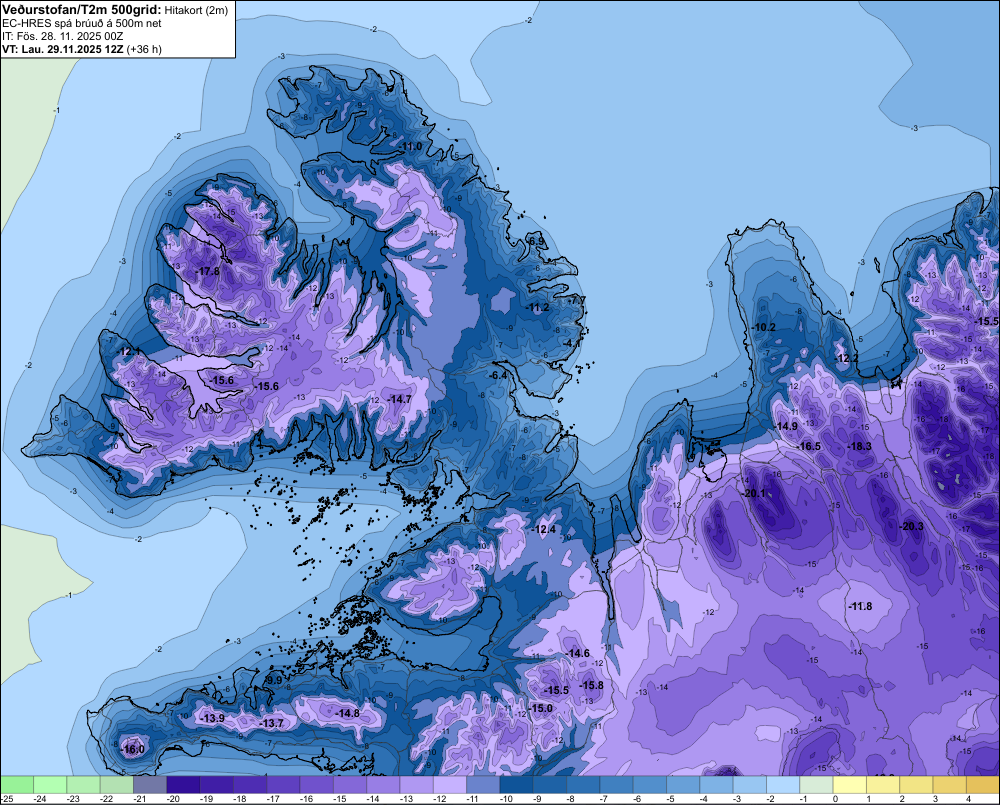Click the -9.9 temperature label
The width and height of the screenshot is (1000, 805).
pyautogui.click(x=273, y=680)
